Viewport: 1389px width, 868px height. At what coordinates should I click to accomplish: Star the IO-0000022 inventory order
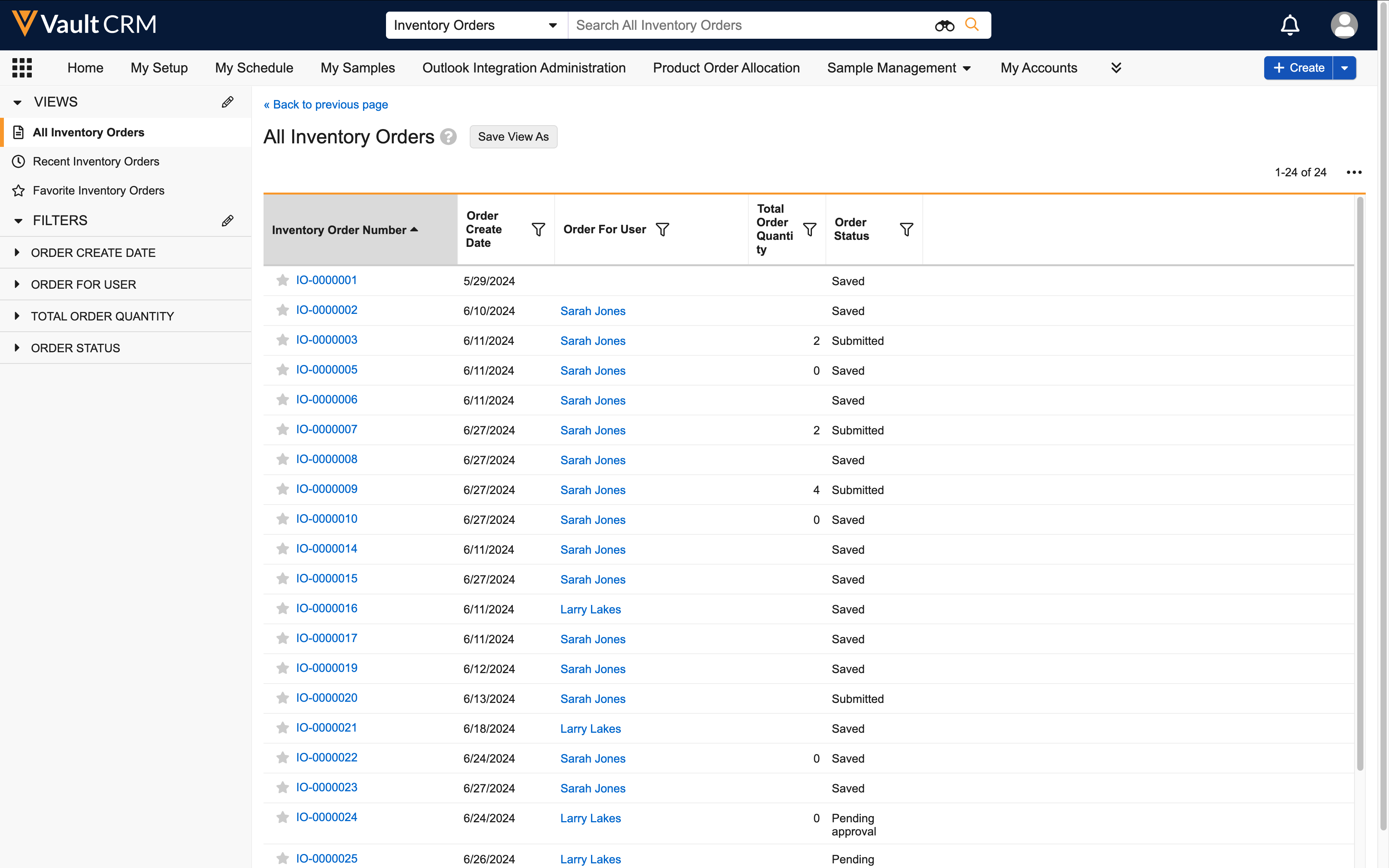click(283, 758)
